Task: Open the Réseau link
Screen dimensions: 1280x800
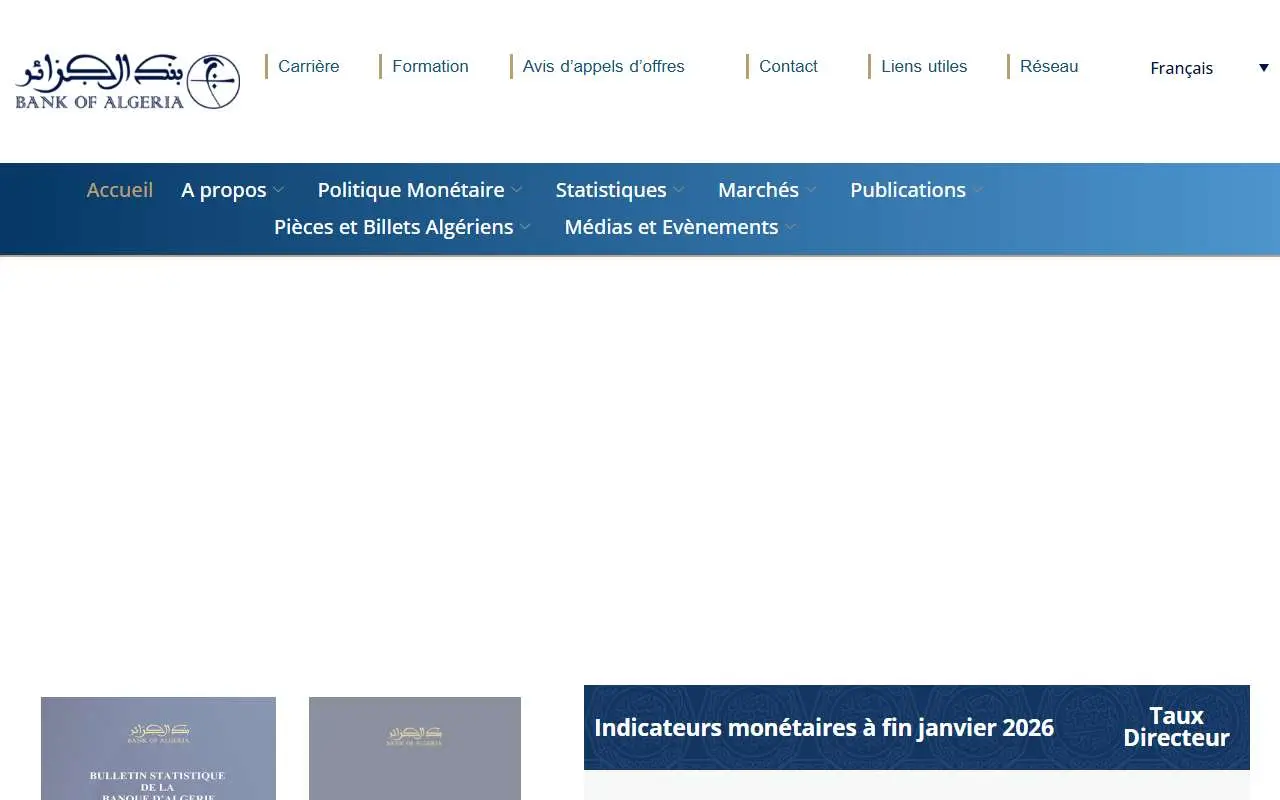Action: (1049, 66)
